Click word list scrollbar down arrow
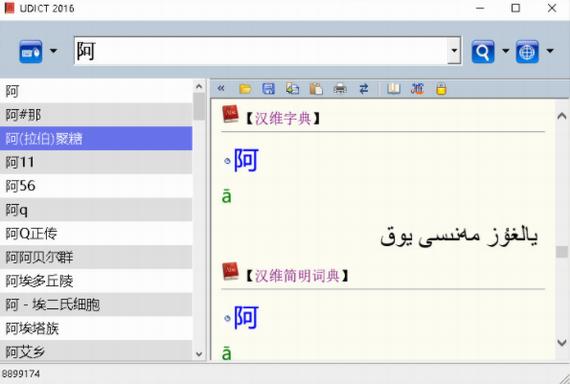Image resolution: width=570 pixels, height=384 pixels. point(199,354)
